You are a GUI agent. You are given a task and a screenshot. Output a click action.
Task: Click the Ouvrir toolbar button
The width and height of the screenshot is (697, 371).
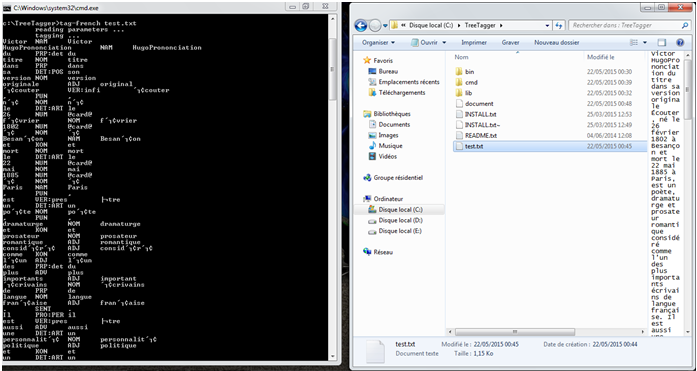[424, 43]
